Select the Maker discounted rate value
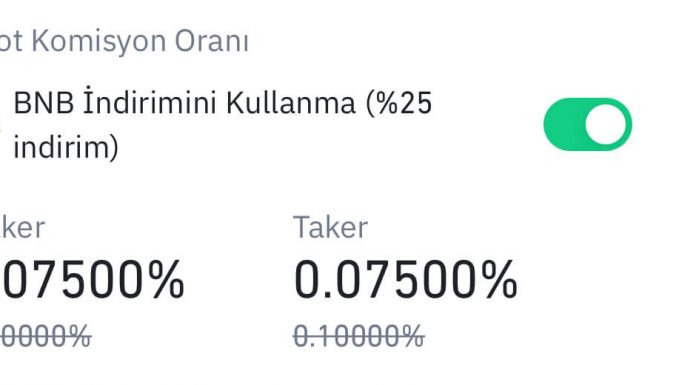The width and height of the screenshot is (696, 385). click(x=92, y=280)
